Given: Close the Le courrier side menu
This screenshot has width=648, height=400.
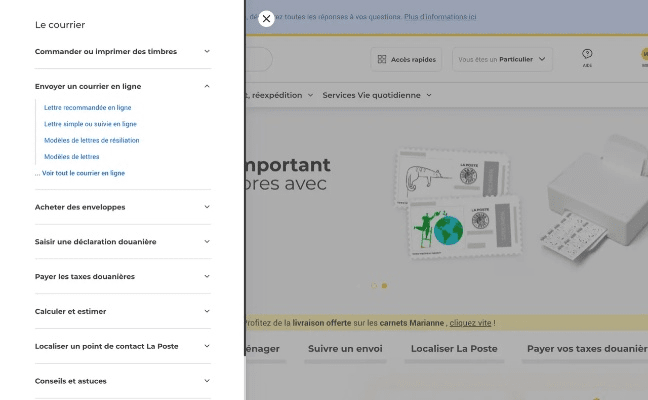Looking at the screenshot, I should click(x=266, y=18).
